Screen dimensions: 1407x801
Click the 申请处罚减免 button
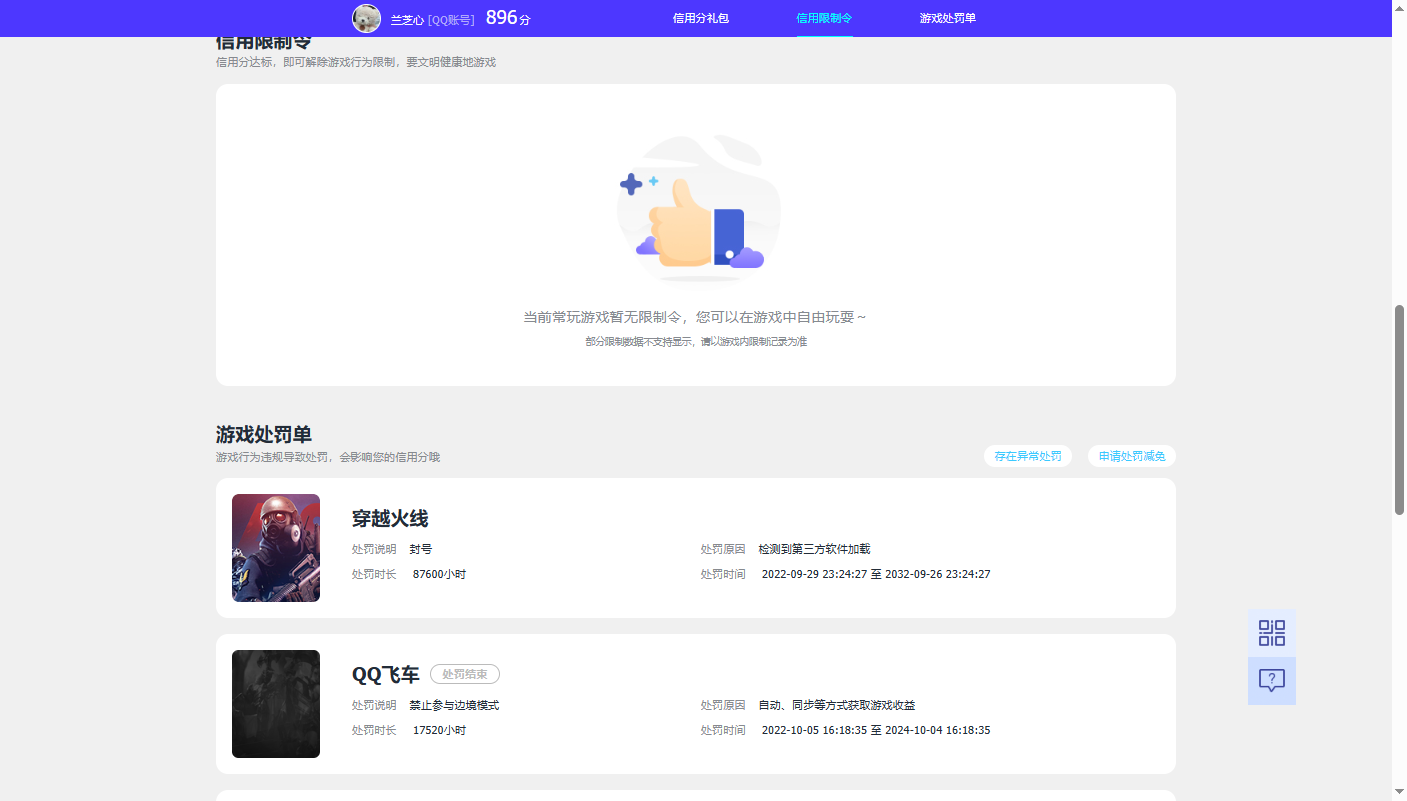1132,456
